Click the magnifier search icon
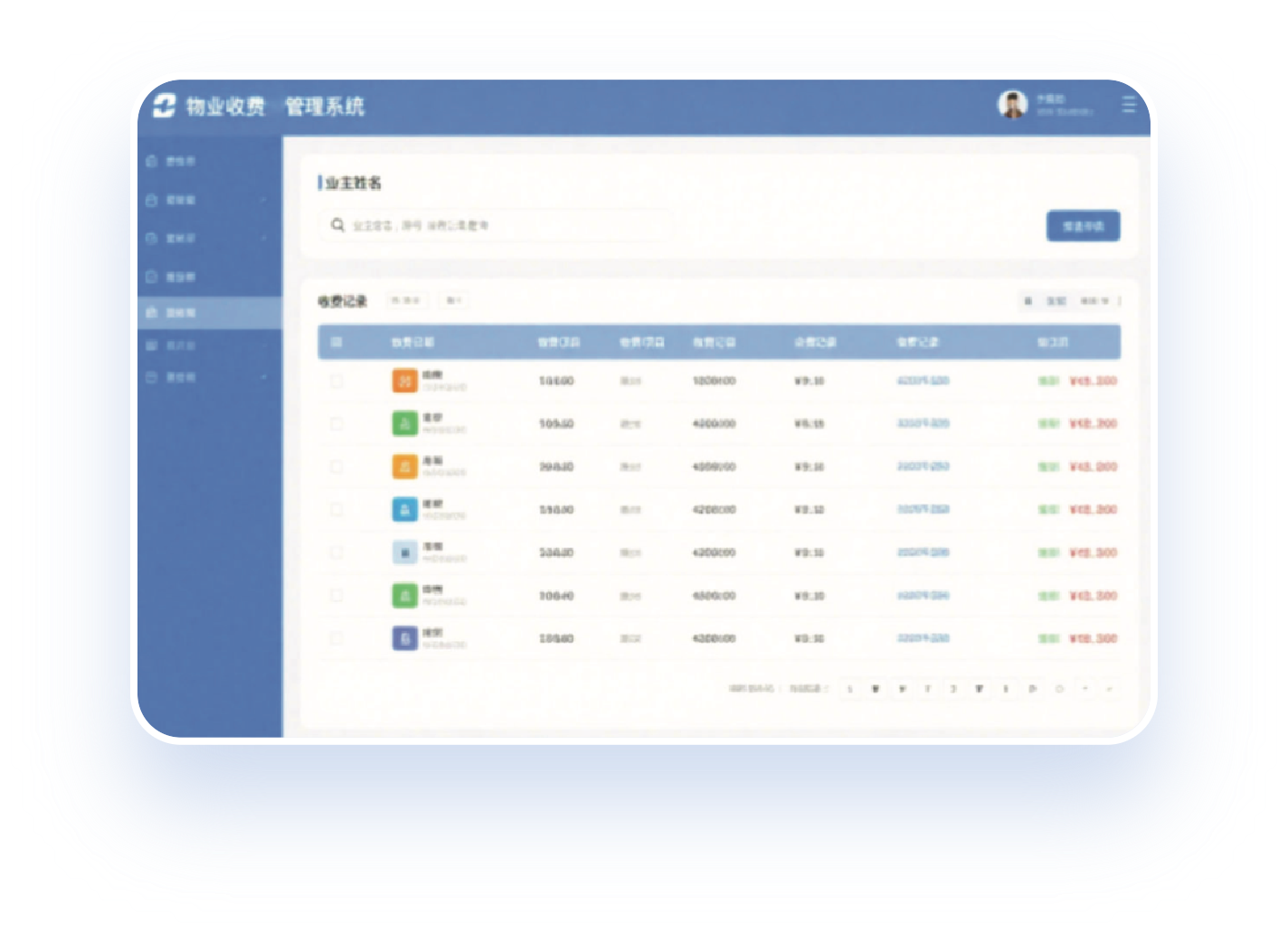The width and height of the screenshot is (1288, 933). click(x=337, y=225)
